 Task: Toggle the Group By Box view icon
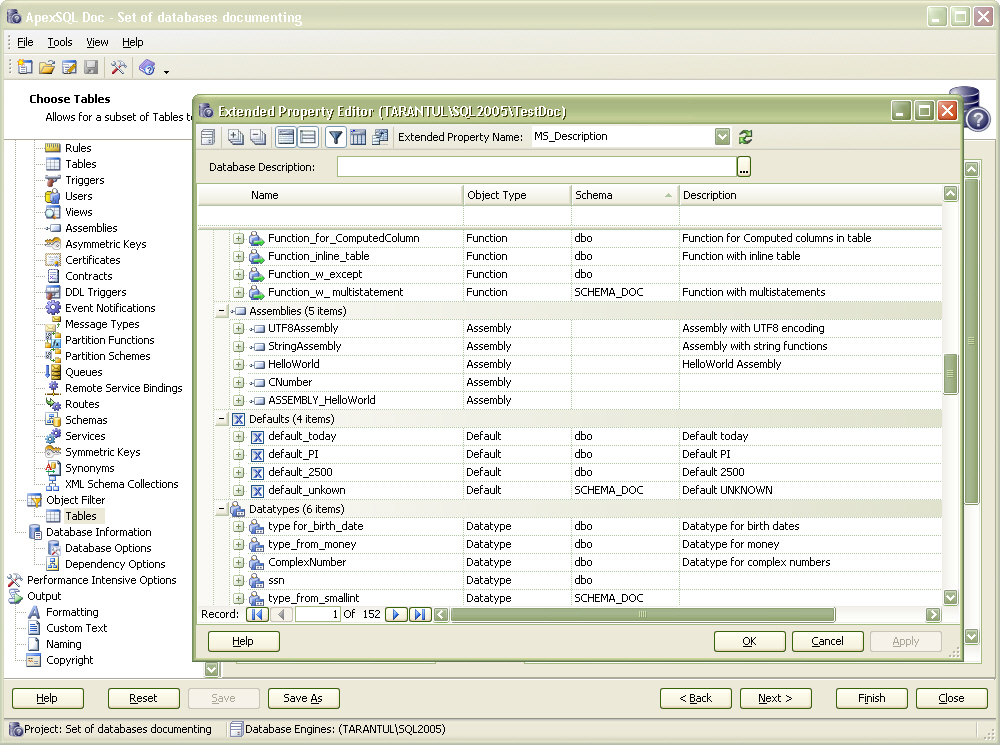[x=286, y=136]
